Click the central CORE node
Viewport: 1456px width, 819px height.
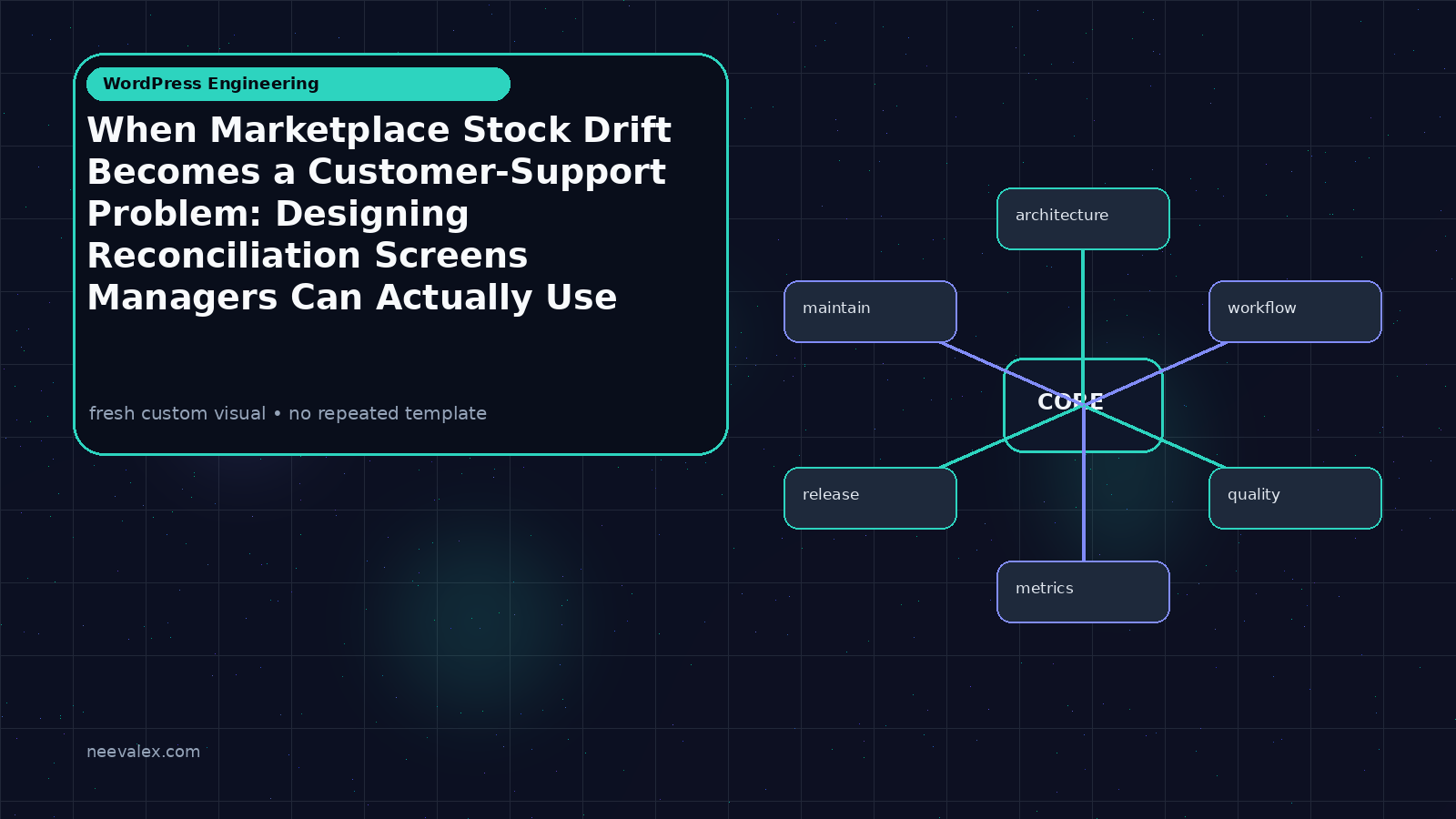(x=1083, y=405)
